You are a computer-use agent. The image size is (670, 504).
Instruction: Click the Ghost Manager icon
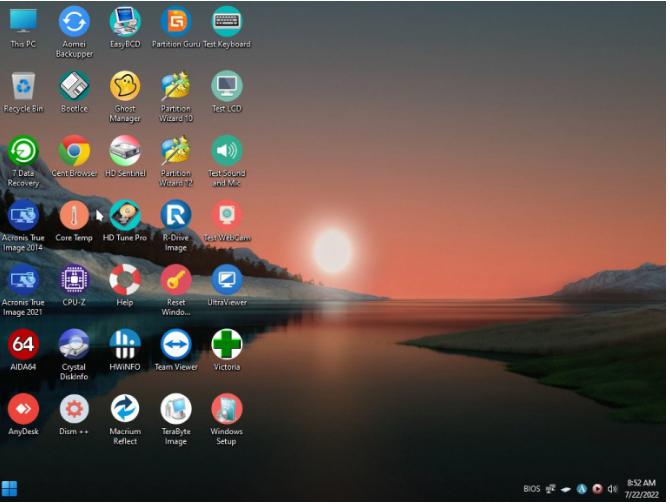[125, 87]
